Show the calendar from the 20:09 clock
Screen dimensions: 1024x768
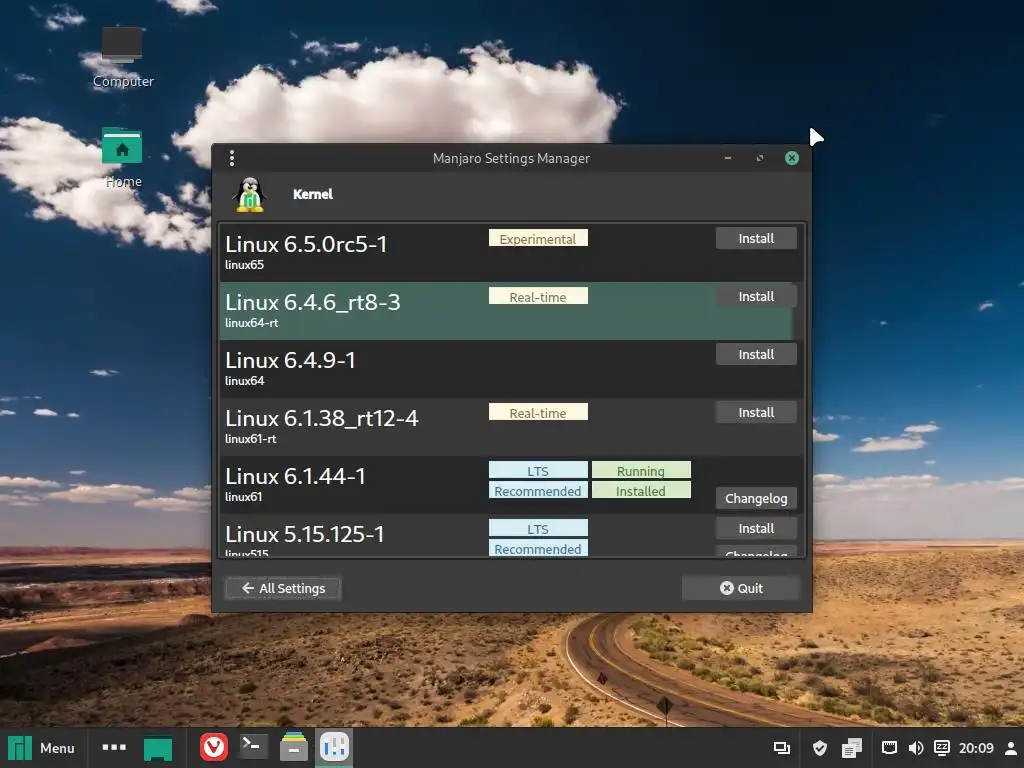976,748
